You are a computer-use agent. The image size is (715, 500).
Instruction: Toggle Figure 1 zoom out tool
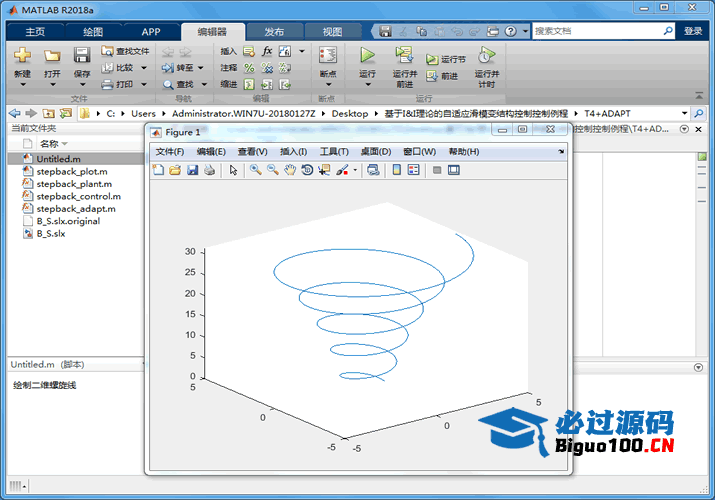[x=273, y=170]
